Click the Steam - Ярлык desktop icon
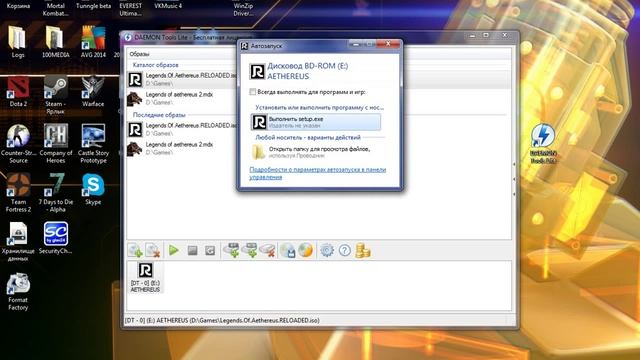Image resolution: width=640 pixels, height=360 pixels. coord(56,95)
